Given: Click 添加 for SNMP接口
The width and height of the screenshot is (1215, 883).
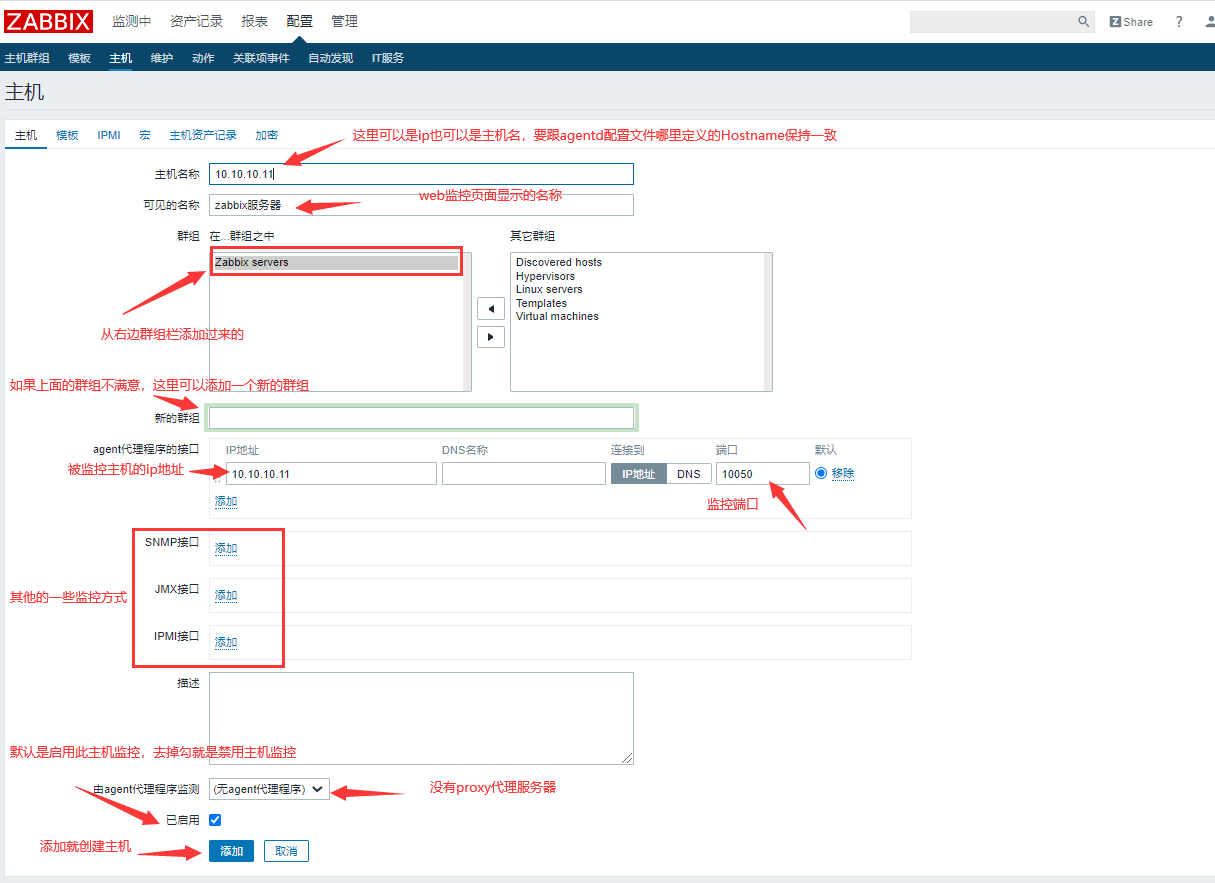Looking at the screenshot, I should [x=226, y=548].
